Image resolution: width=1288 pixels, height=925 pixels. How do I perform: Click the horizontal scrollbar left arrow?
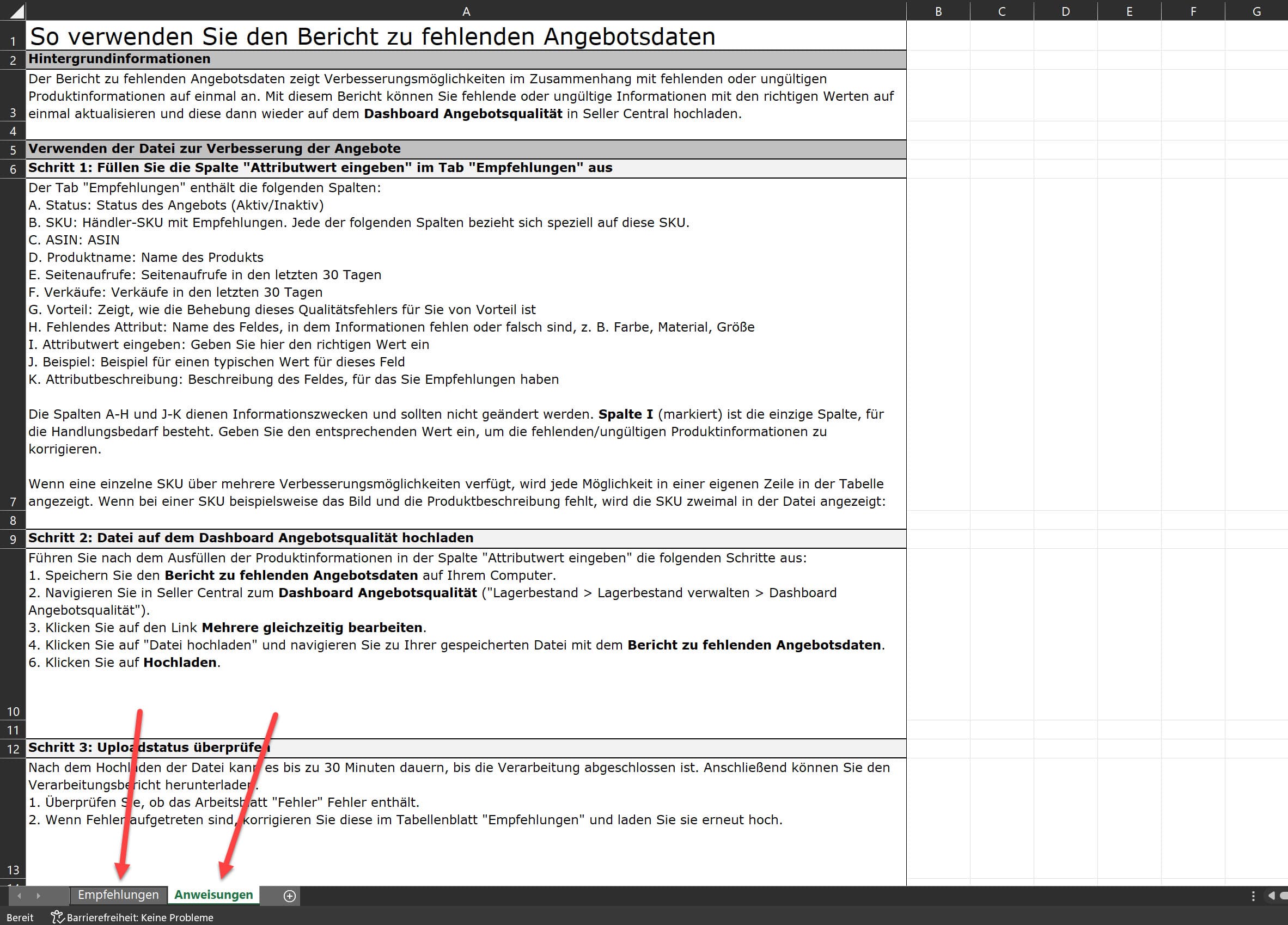pos(1271,896)
